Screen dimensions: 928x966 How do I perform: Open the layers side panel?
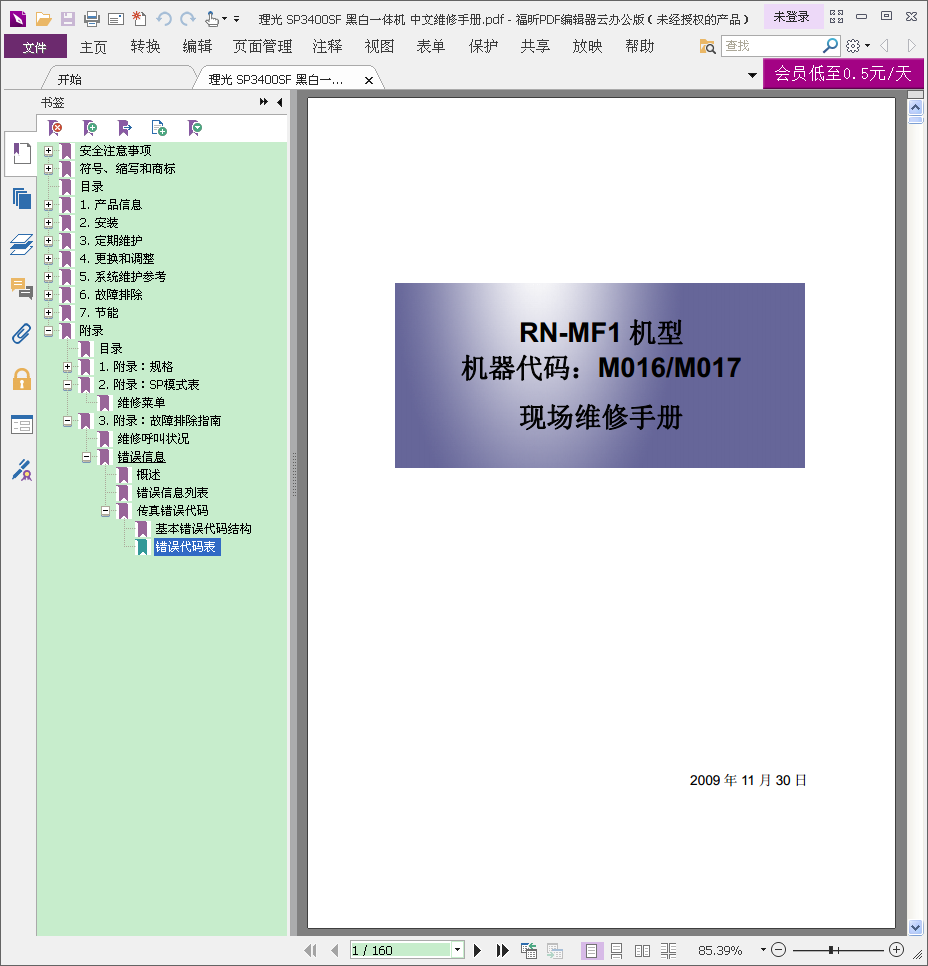[22, 244]
